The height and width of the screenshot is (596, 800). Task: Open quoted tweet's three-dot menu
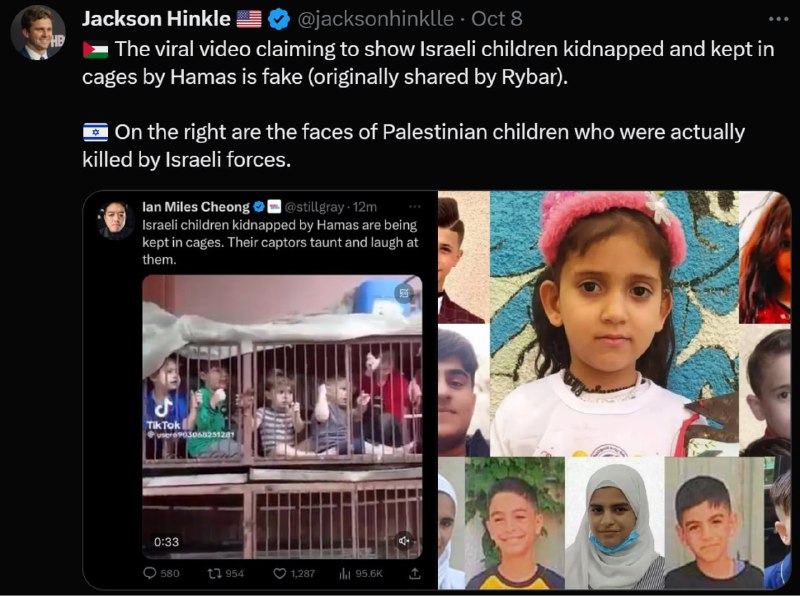415,207
